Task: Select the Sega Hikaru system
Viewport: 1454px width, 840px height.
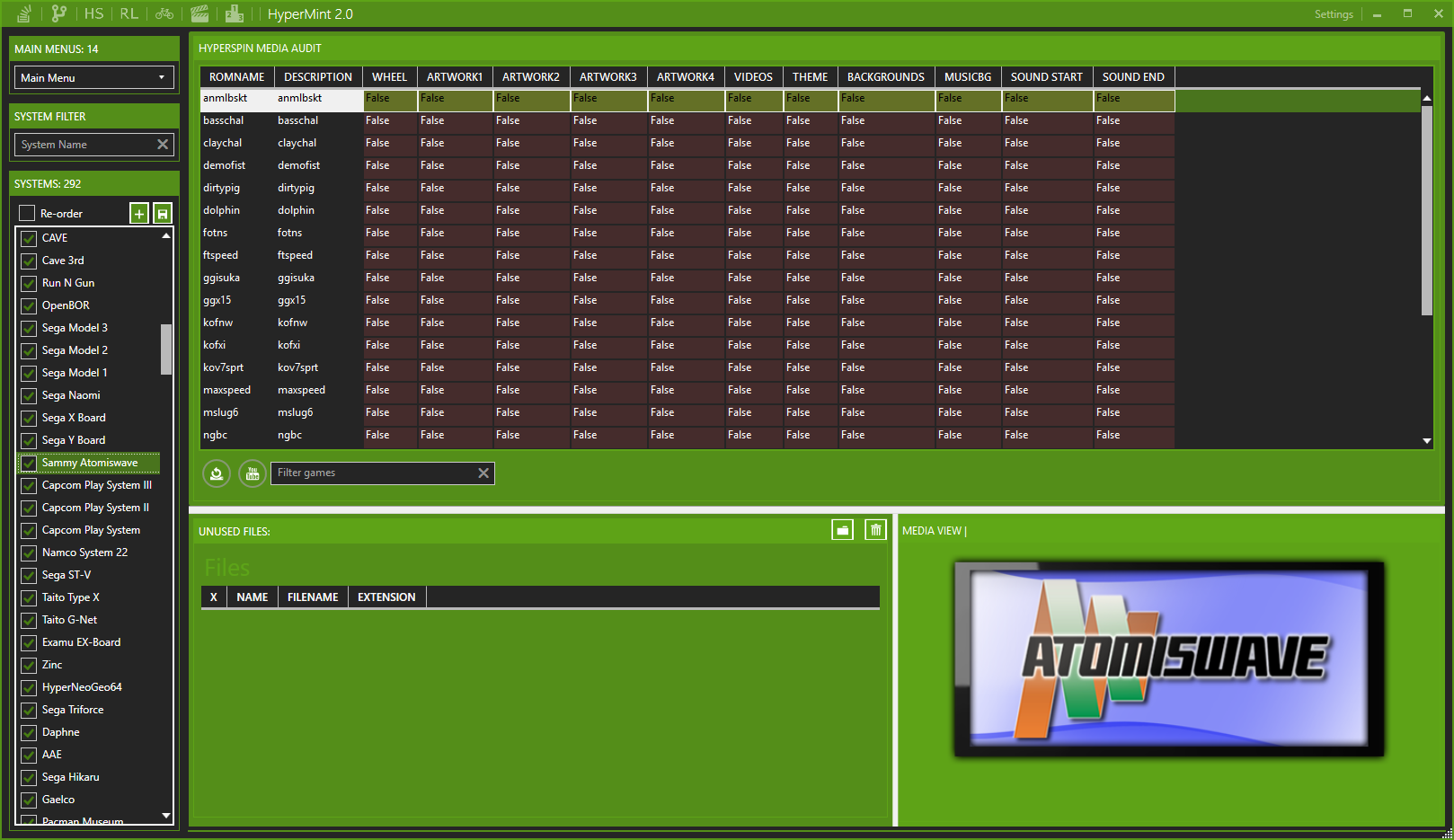Action: pyautogui.click(x=70, y=777)
